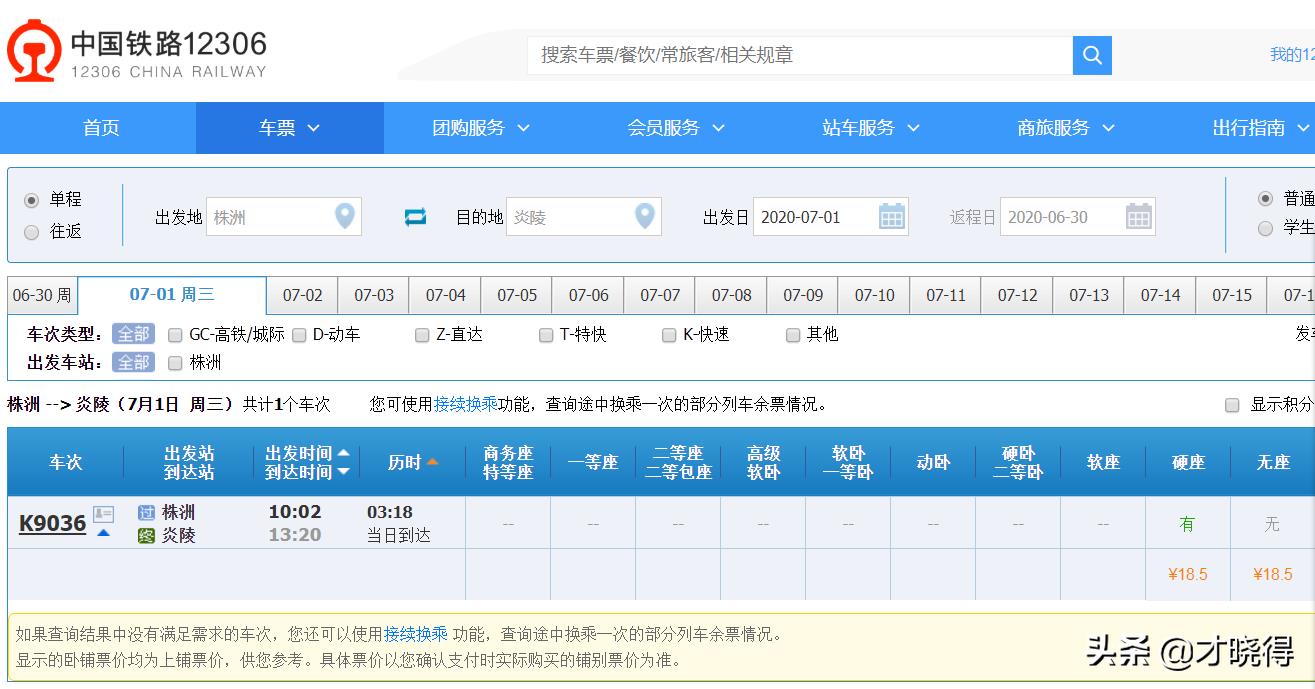The height and width of the screenshot is (689, 1315).
Task: Click 接续换乘 link in yellow notice
Action: tap(415, 634)
